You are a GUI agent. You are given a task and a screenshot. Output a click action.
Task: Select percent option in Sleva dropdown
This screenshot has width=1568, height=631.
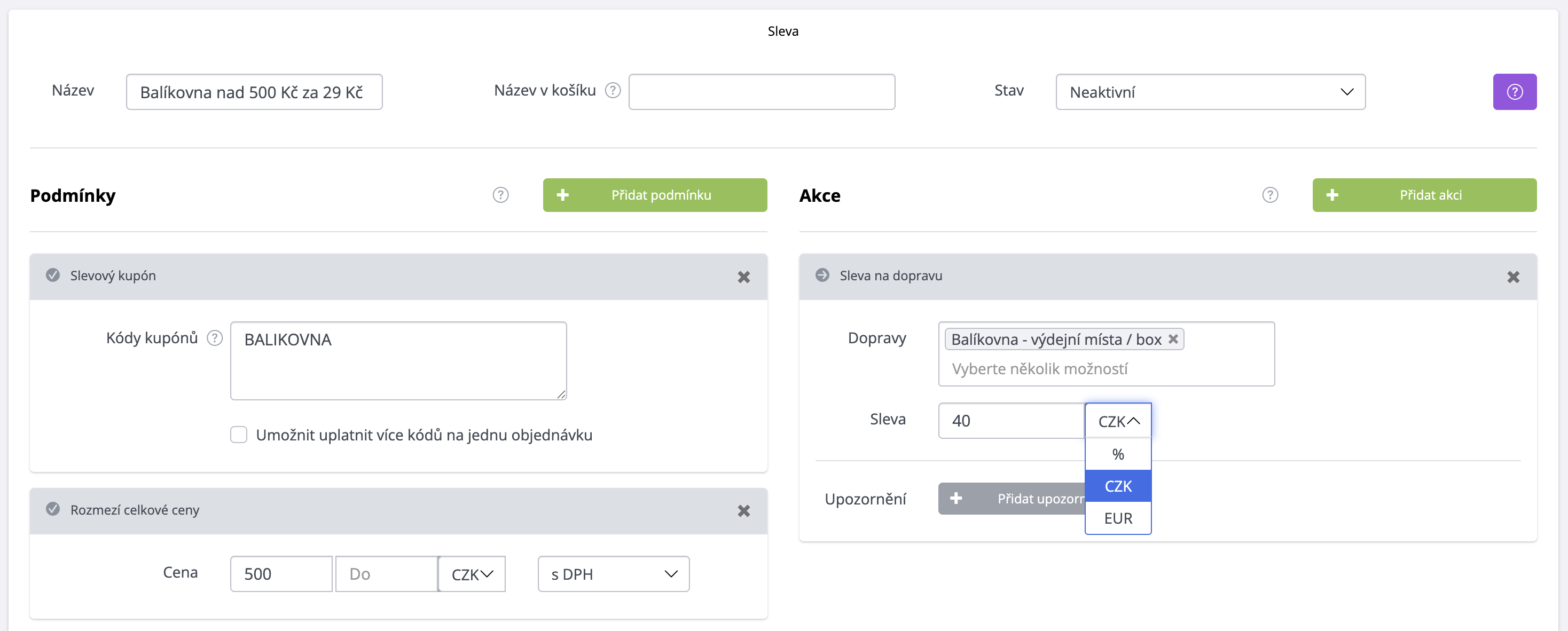click(1118, 454)
